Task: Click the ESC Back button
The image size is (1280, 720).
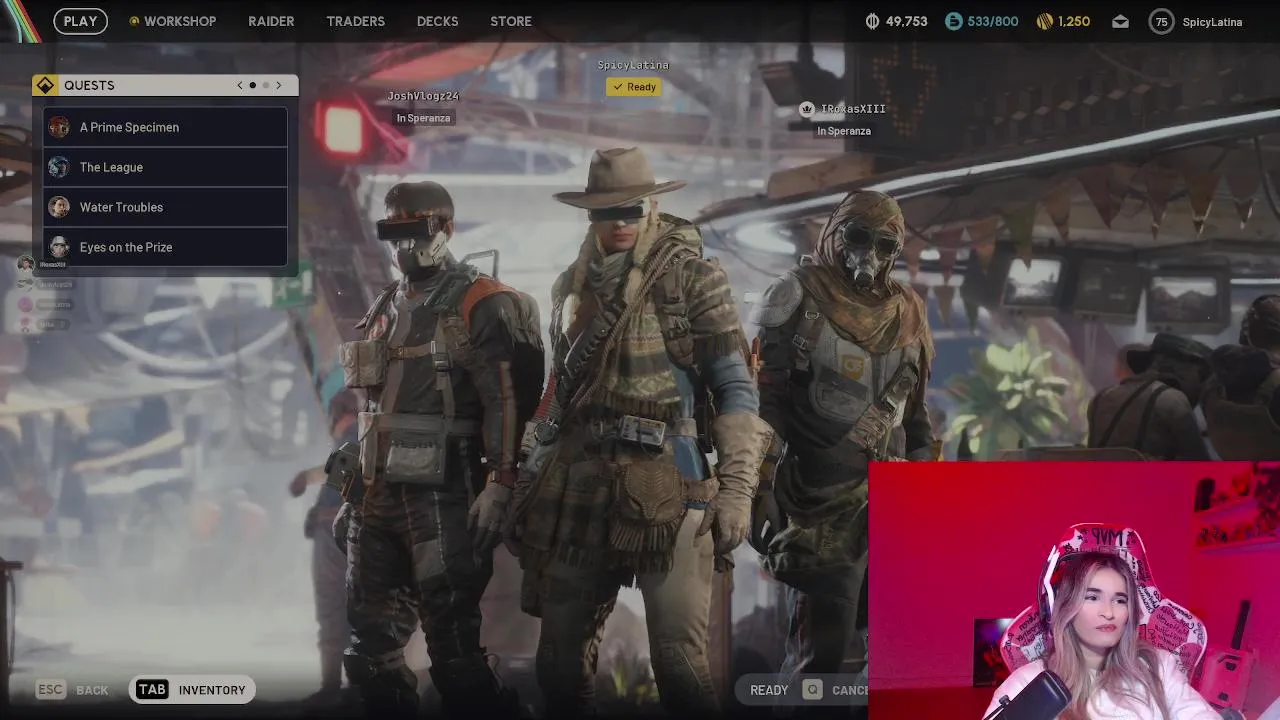Action: point(72,690)
